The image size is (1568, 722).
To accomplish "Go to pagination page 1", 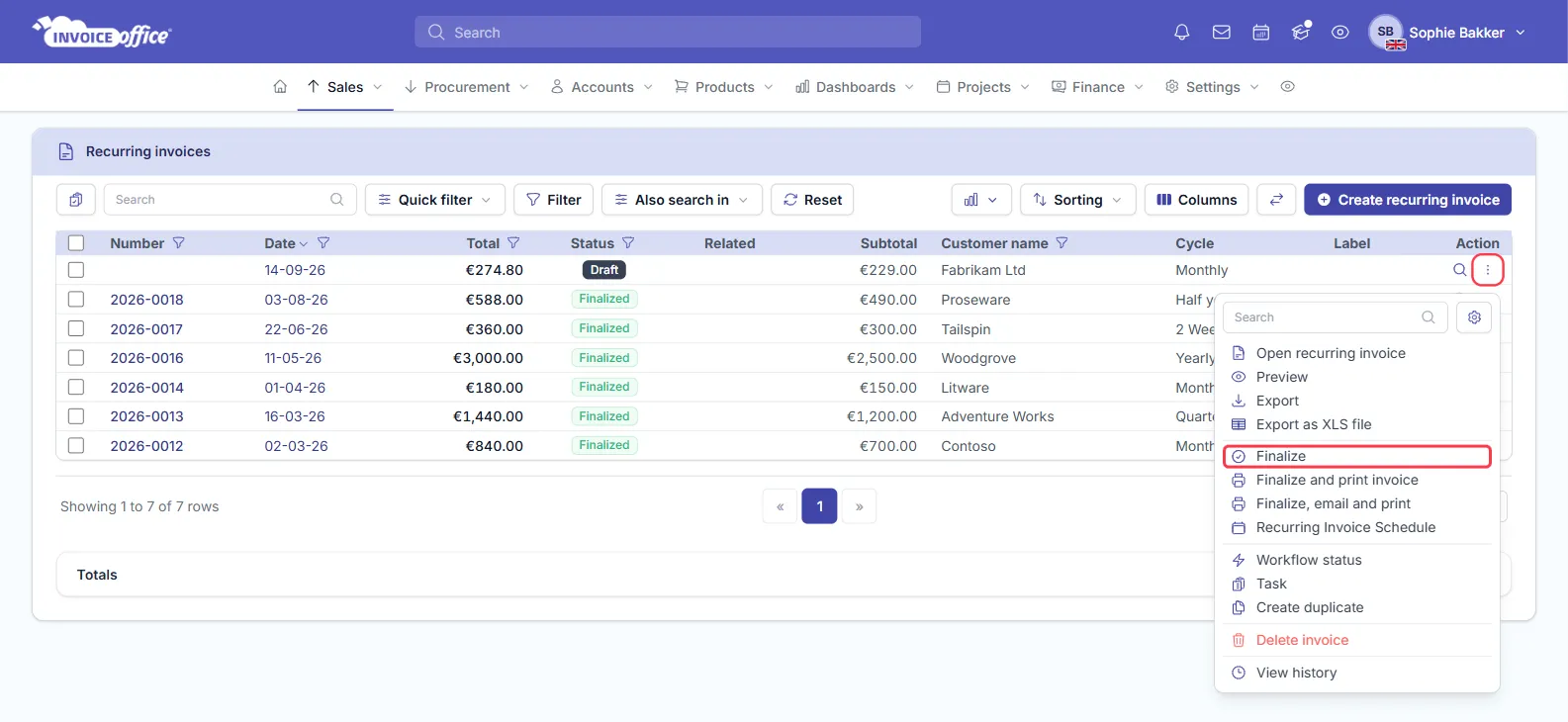I will 819,506.
